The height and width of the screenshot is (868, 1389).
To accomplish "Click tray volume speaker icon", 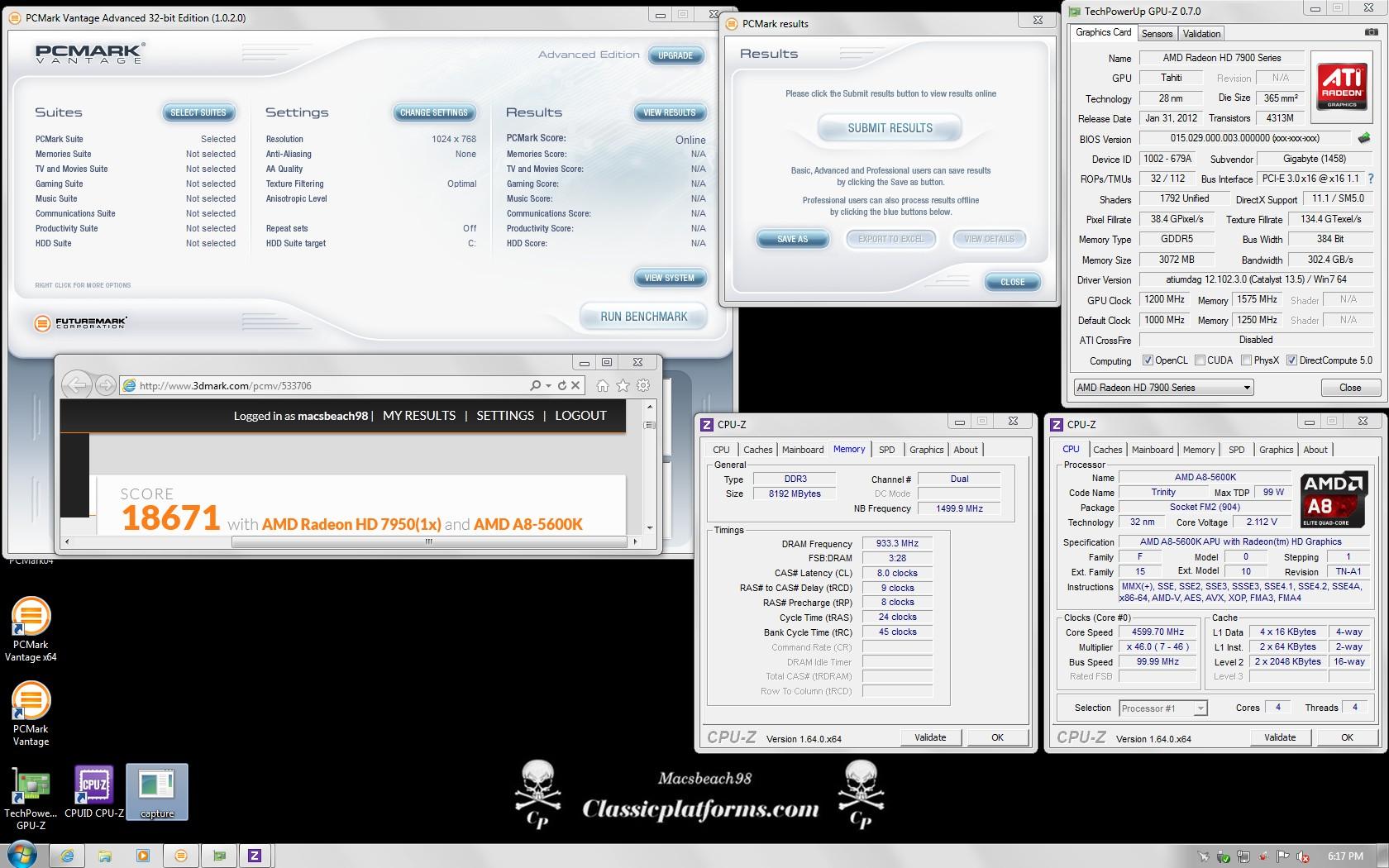I will point(1303,856).
